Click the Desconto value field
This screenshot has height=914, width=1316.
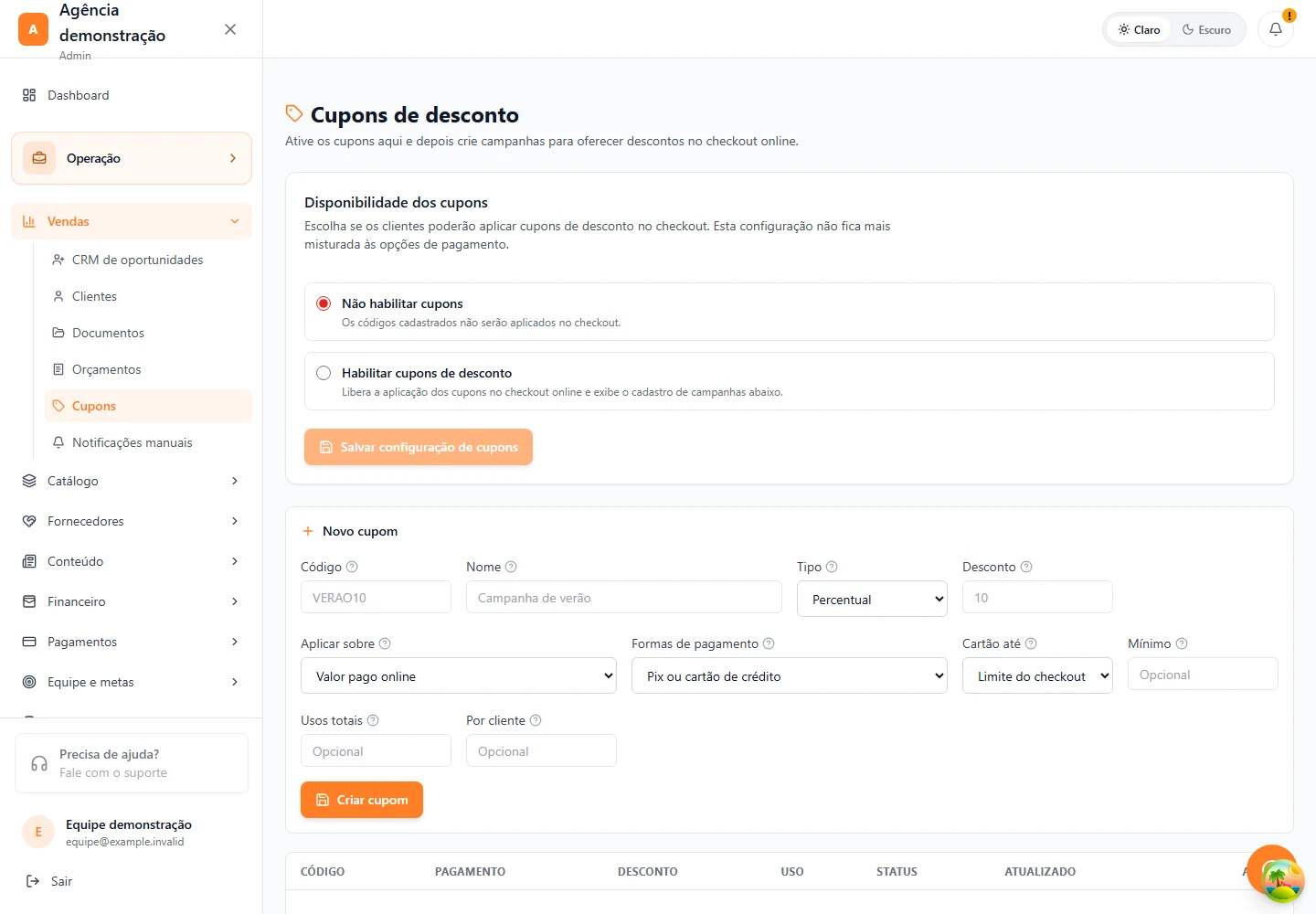click(x=1037, y=598)
